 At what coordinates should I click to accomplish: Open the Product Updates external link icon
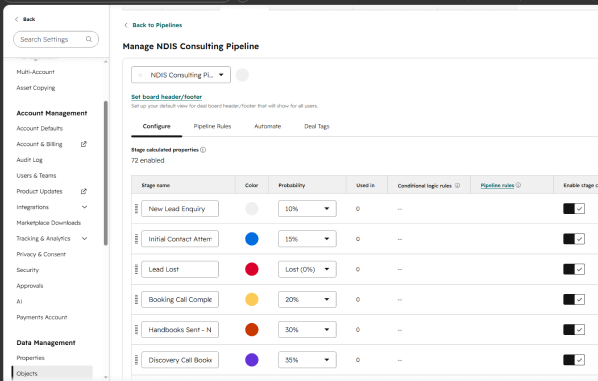click(84, 191)
